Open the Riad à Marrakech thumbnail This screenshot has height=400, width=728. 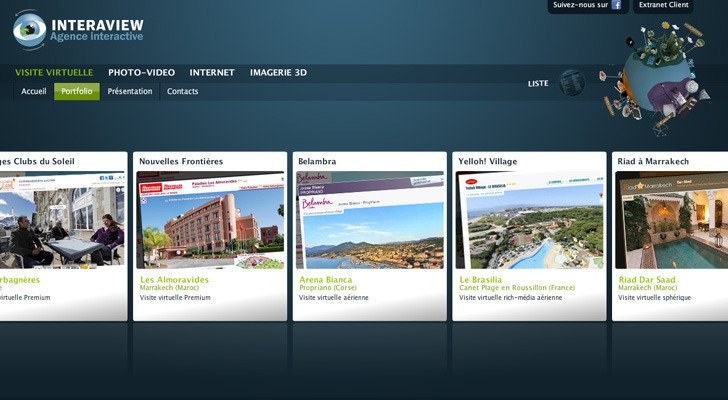(672, 220)
